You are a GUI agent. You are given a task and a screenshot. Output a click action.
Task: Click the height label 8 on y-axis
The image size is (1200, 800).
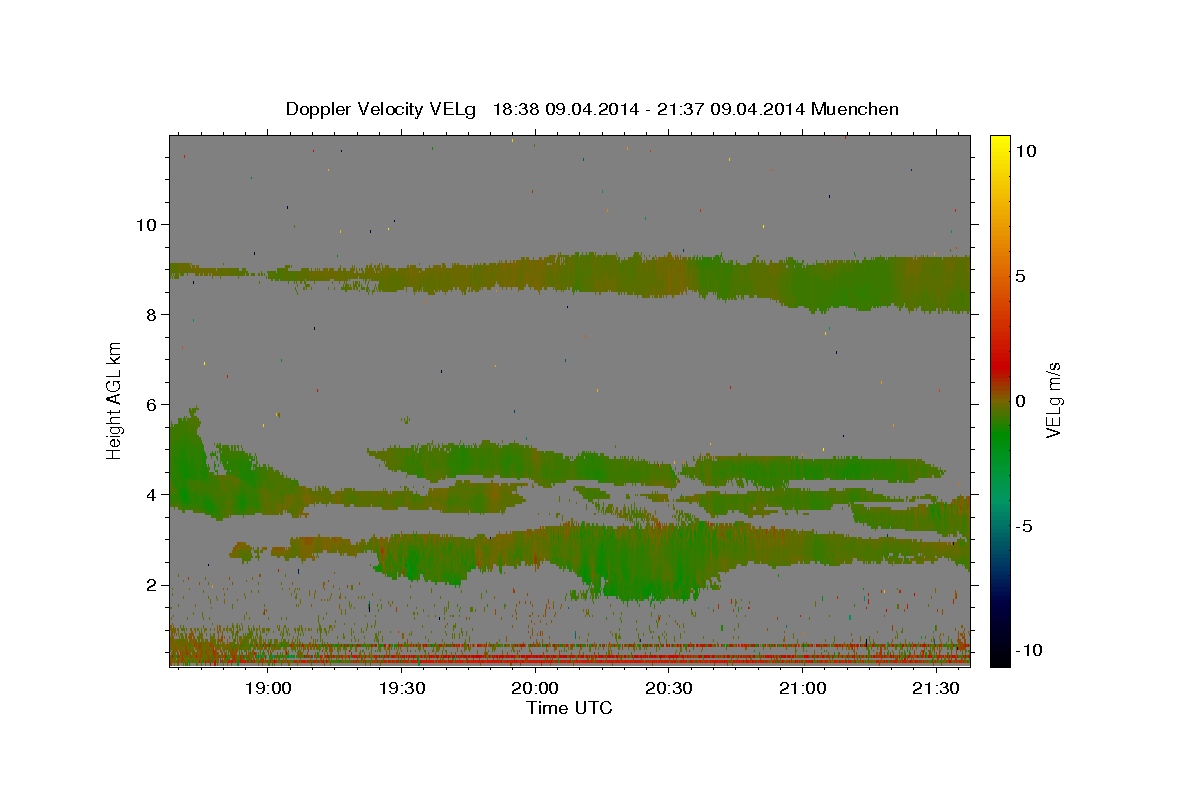[151, 314]
